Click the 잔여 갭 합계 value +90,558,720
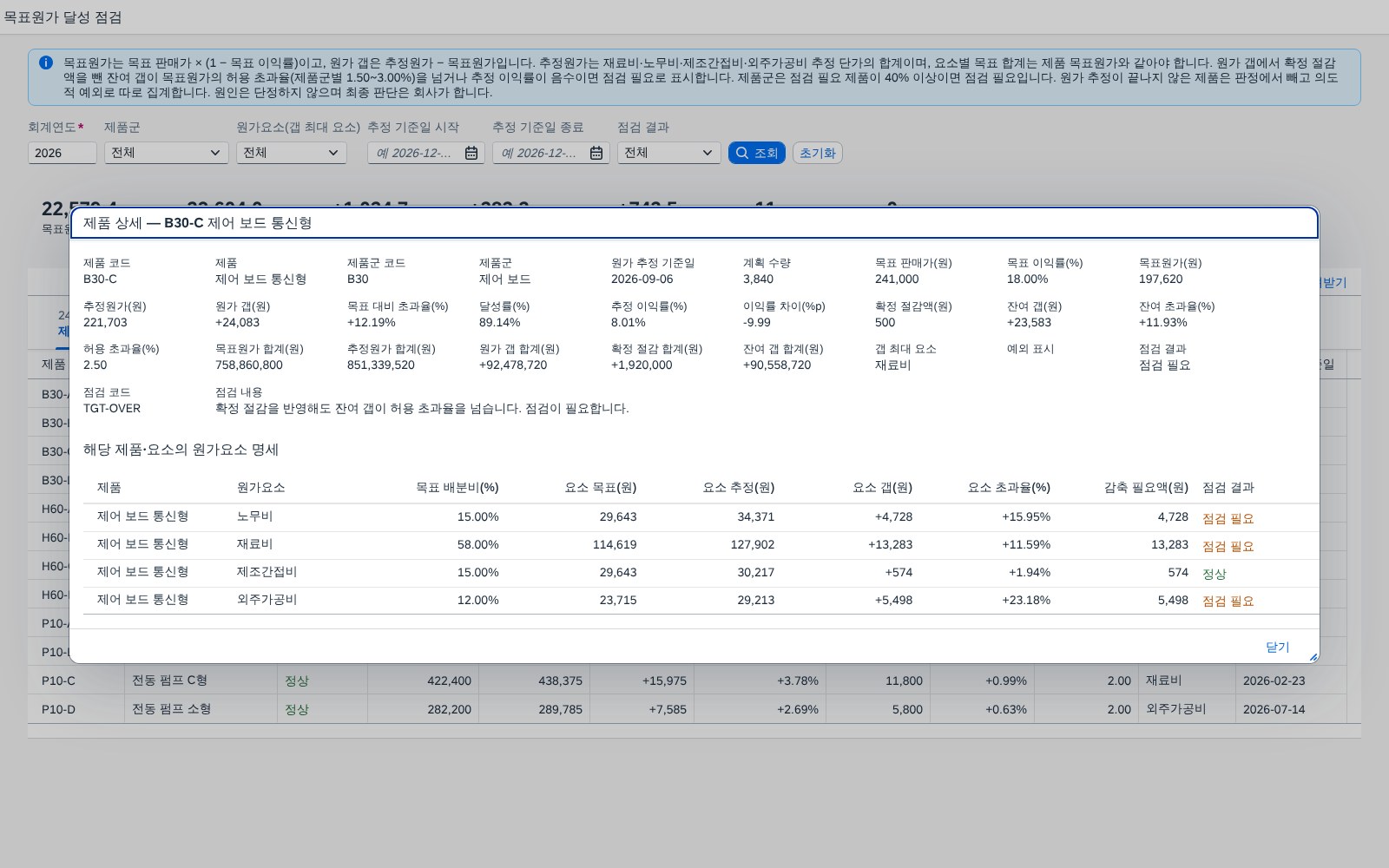 tap(777, 365)
